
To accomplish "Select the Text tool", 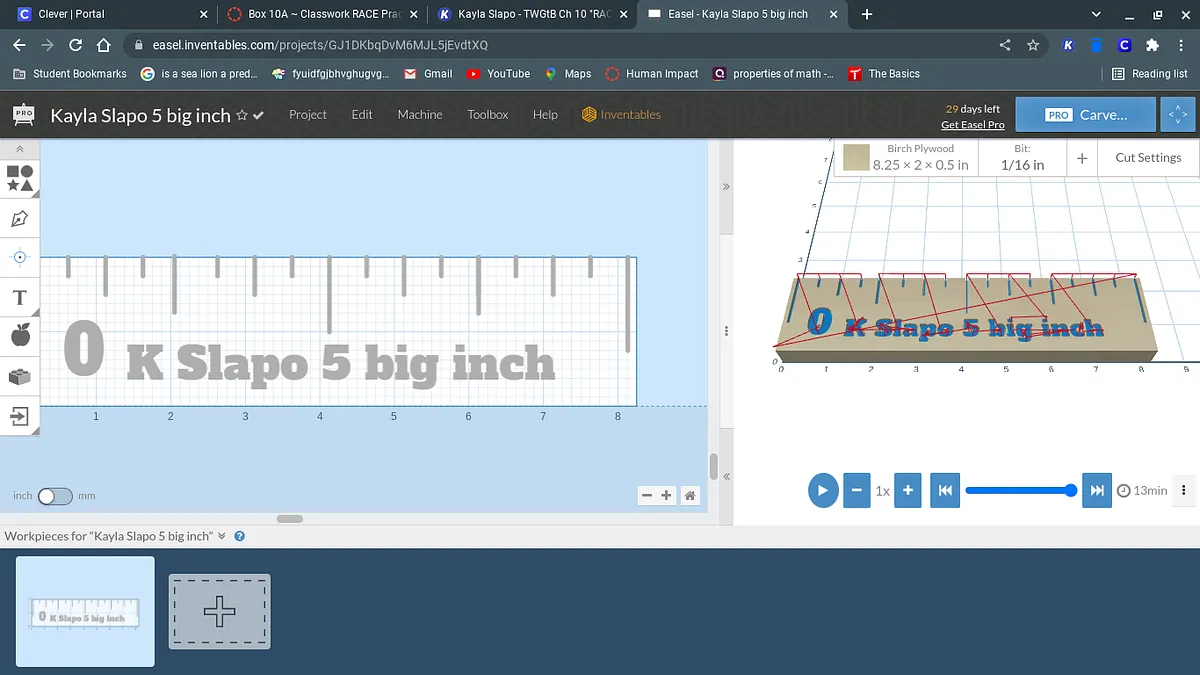I will (20, 297).
